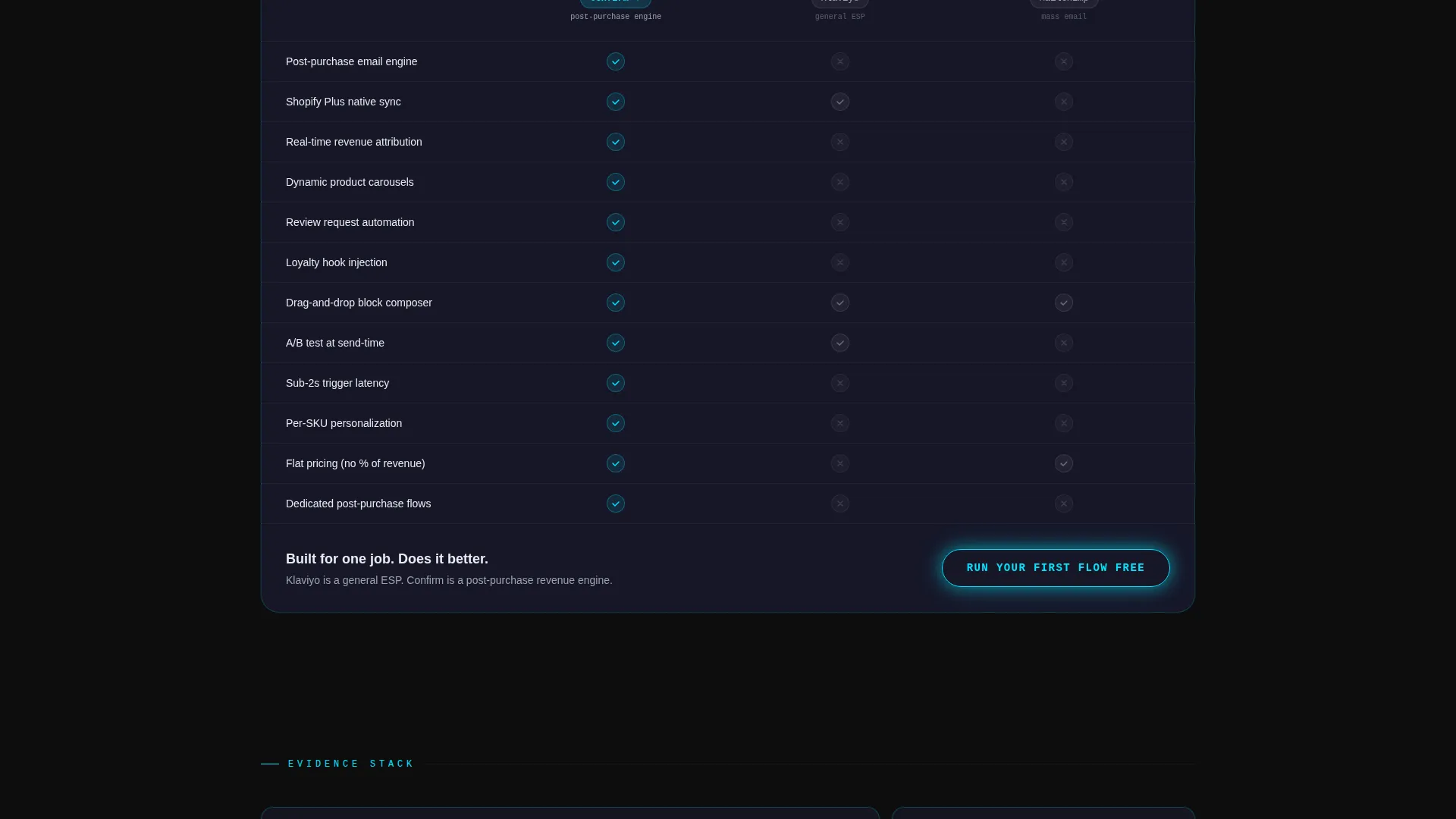Click the Evidence Stack section heading
Screen dimensions: 1456x819
[351, 764]
